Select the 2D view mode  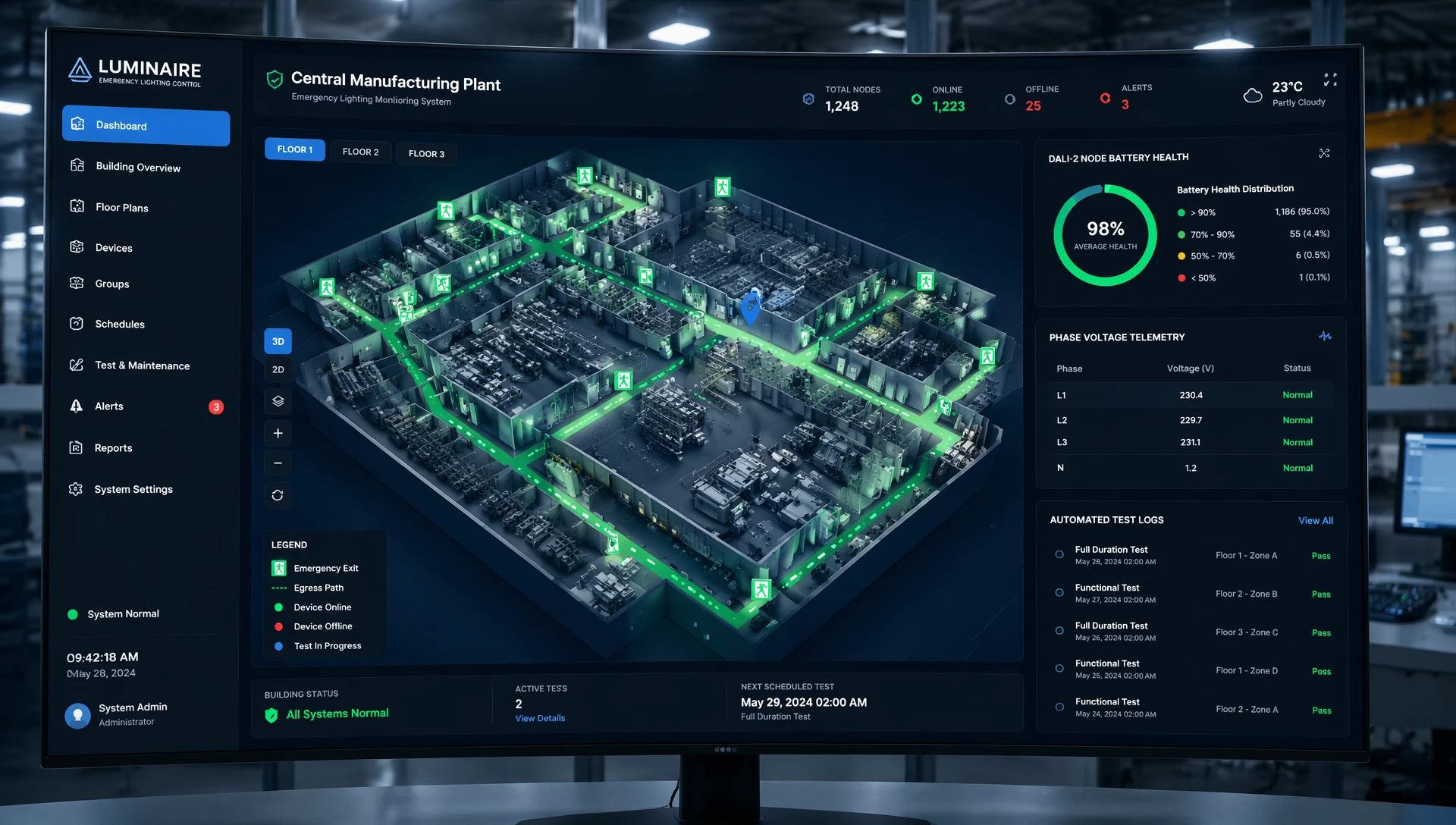(278, 369)
